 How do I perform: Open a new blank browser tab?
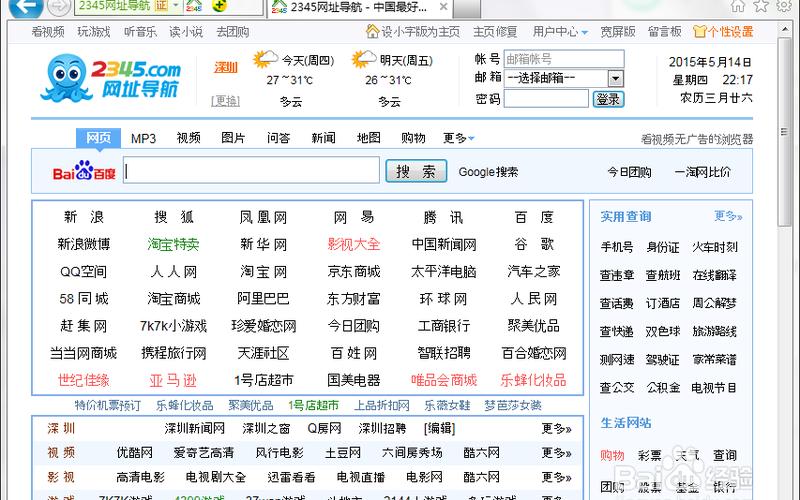tap(466, 8)
